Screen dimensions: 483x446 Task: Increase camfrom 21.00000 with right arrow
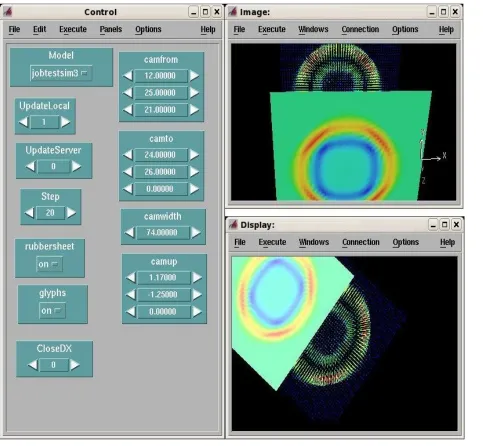[x=194, y=109]
